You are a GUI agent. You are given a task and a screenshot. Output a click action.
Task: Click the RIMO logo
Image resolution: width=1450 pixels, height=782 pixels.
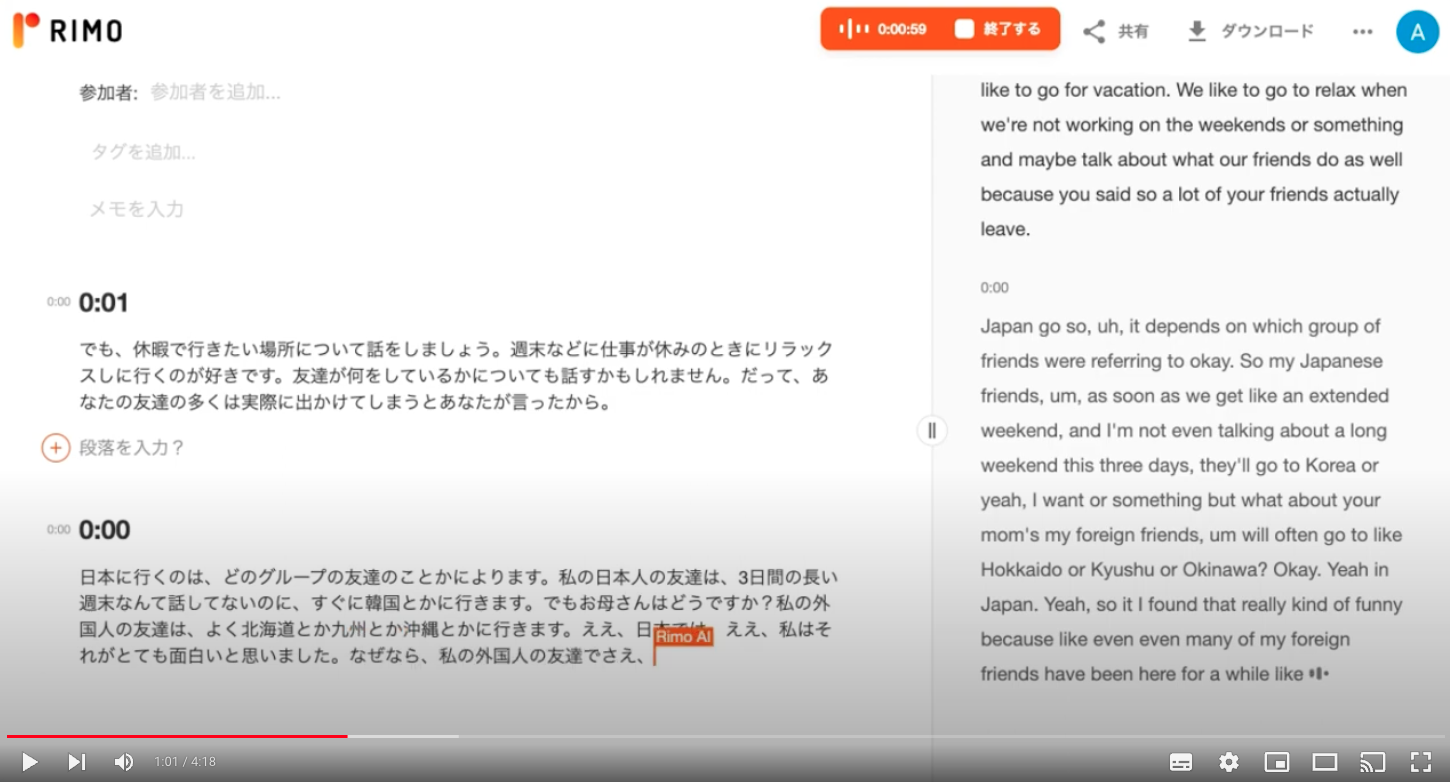(x=66, y=30)
